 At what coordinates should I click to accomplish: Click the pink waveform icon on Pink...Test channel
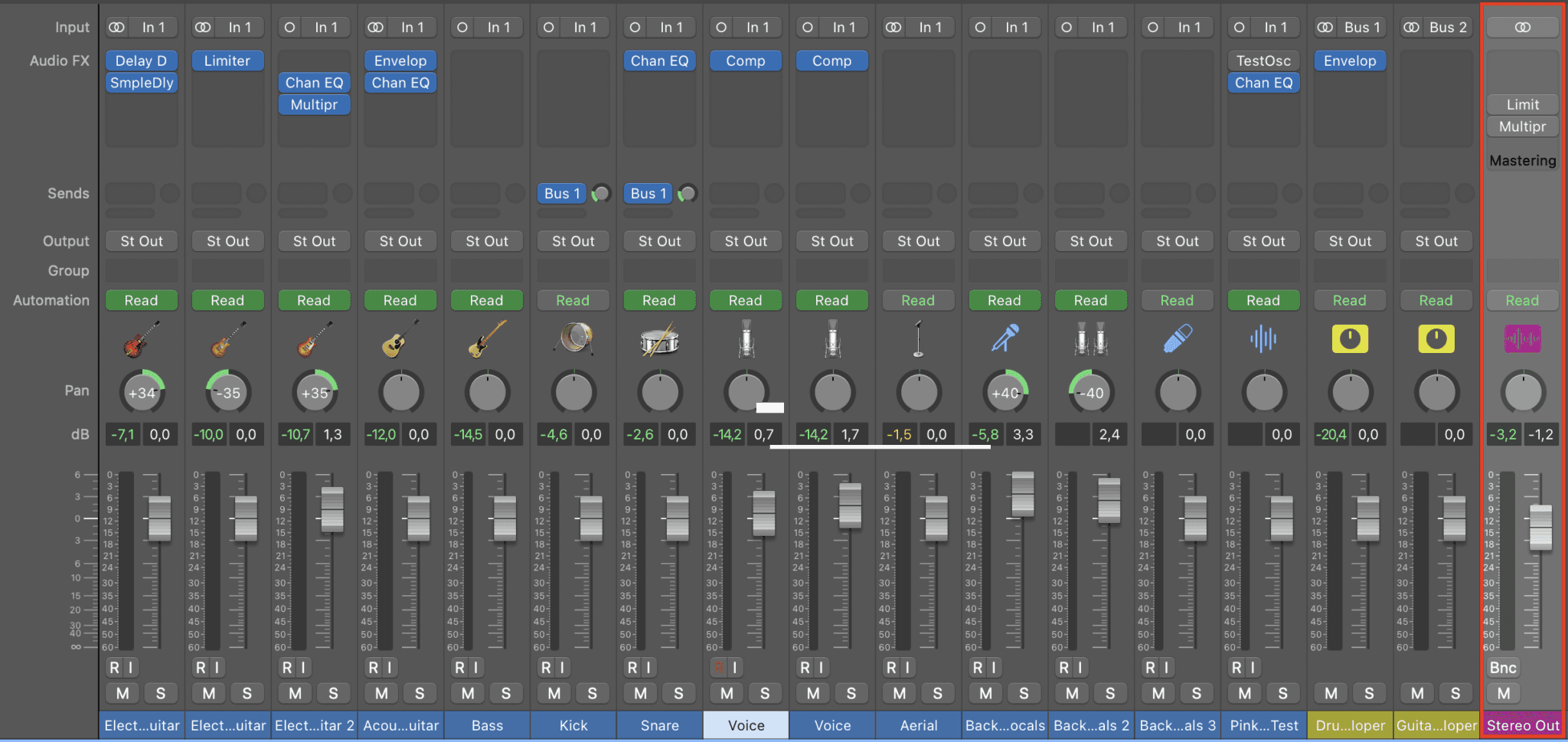[1263, 338]
